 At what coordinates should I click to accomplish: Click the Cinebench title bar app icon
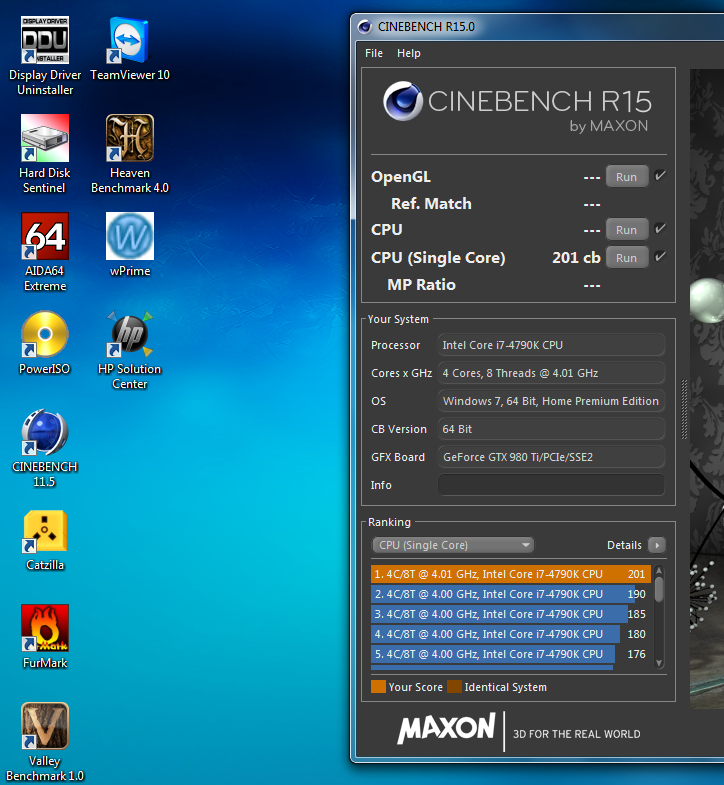pos(365,27)
